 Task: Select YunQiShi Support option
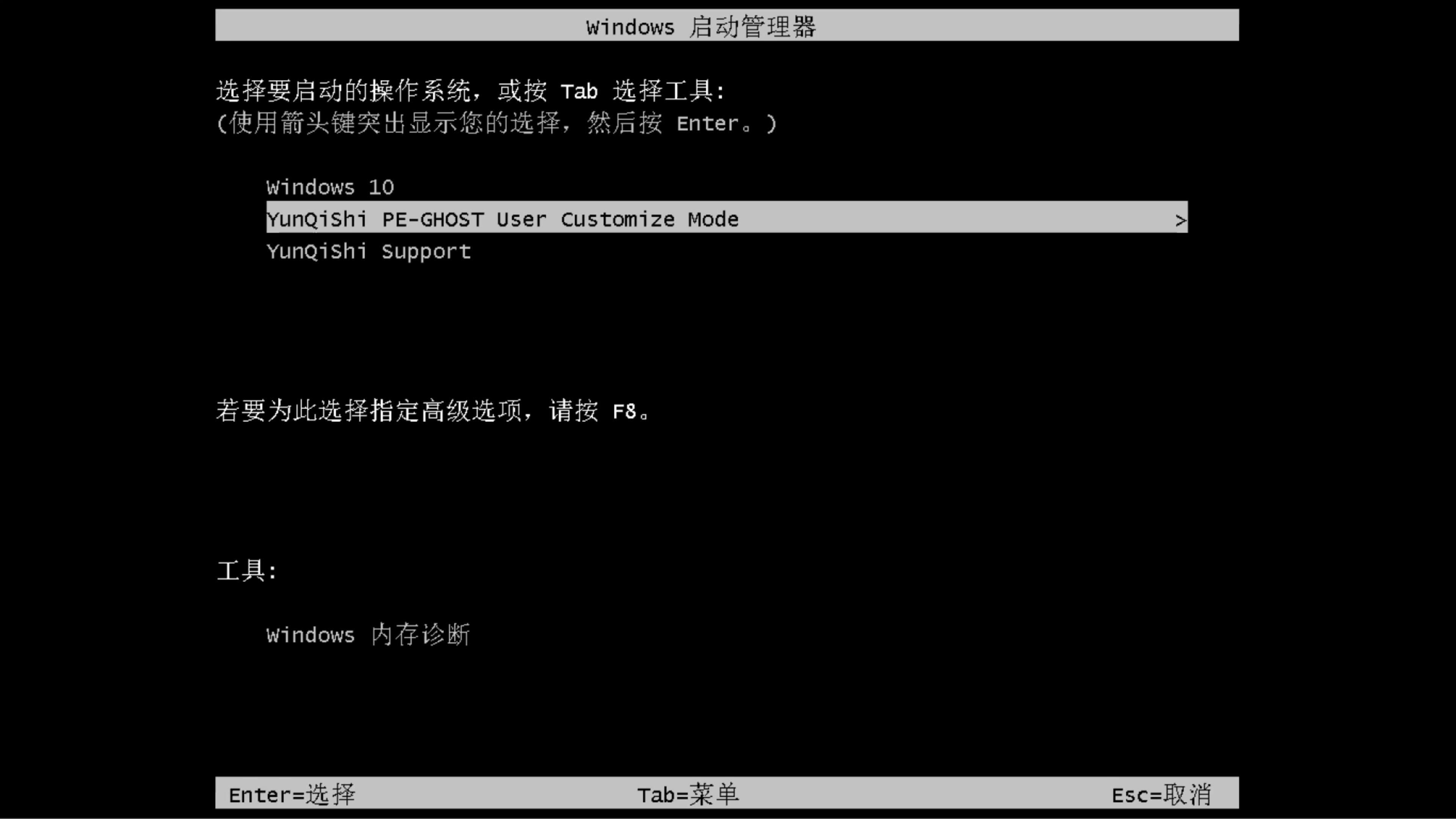pyautogui.click(x=368, y=251)
